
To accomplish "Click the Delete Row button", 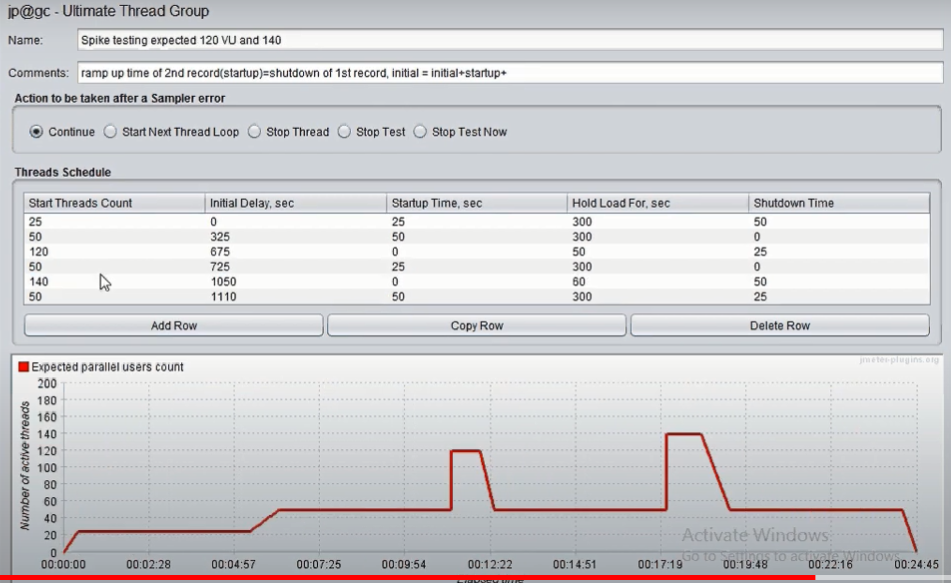I will pos(780,325).
